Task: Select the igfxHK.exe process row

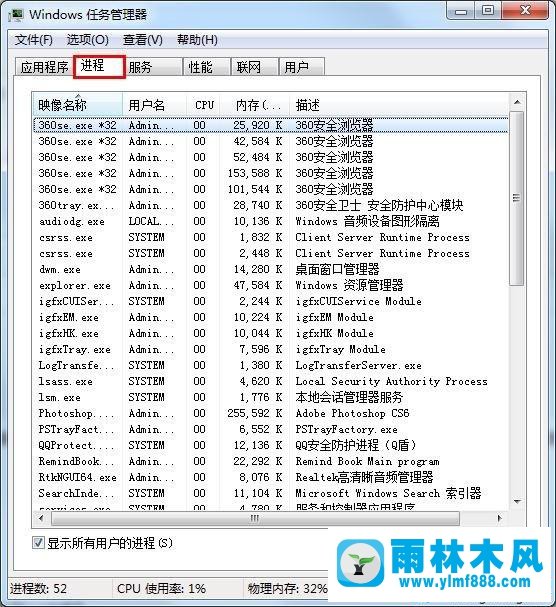Action: point(271,333)
